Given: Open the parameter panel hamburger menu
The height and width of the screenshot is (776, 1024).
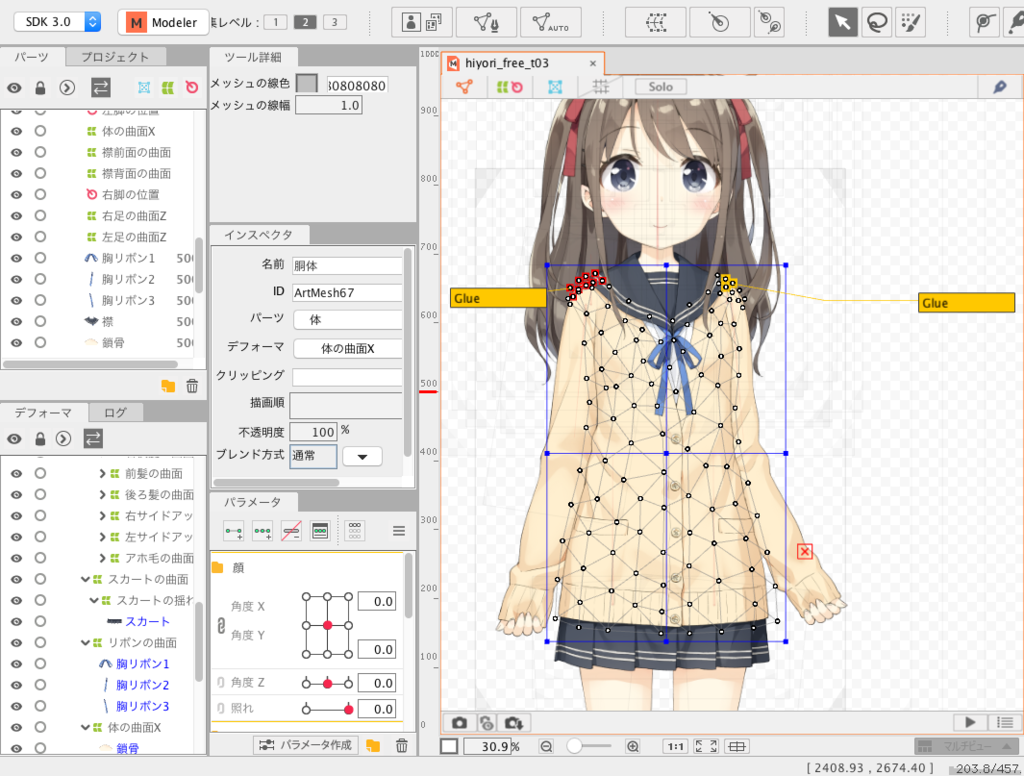Looking at the screenshot, I should pyautogui.click(x=399, y=531).
